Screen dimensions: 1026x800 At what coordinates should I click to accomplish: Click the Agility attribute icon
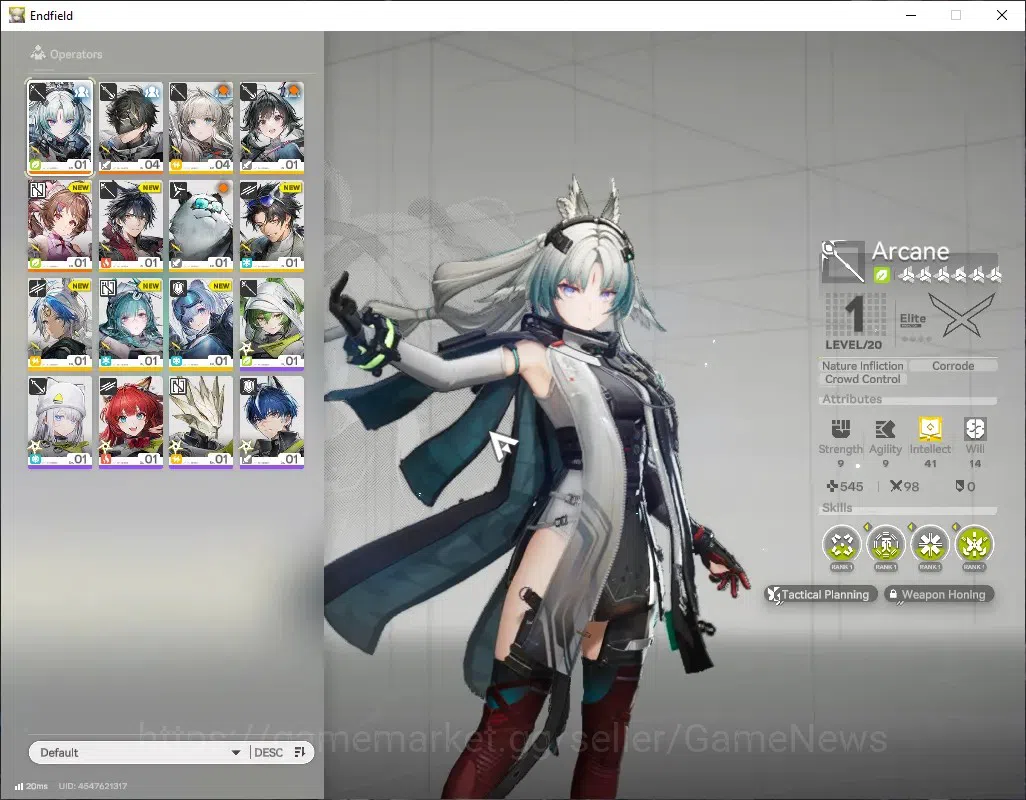[885, 428]
